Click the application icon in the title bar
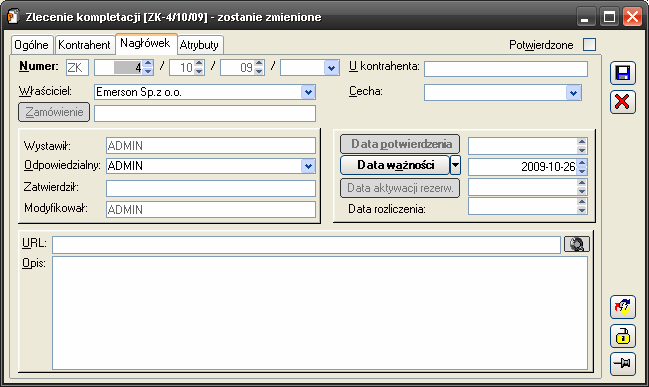Viewport: 649px width, 387px height. point(13,17)
